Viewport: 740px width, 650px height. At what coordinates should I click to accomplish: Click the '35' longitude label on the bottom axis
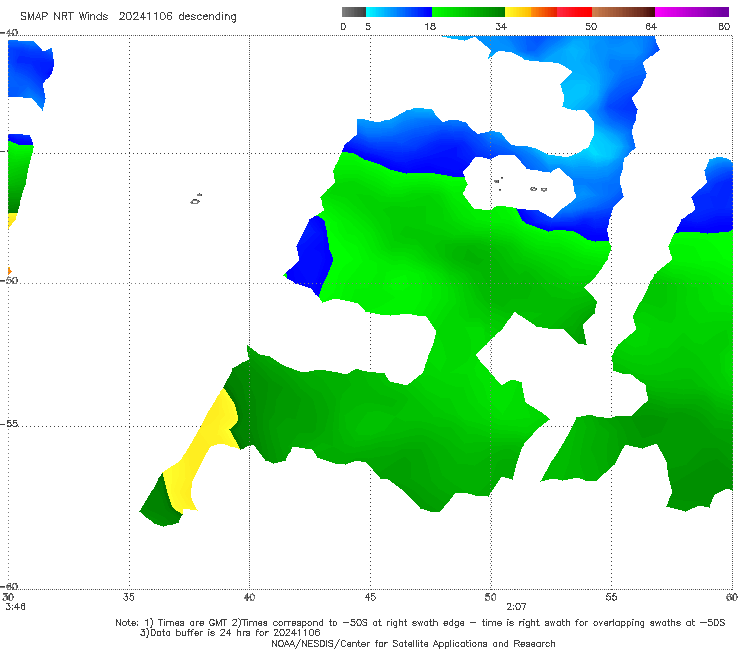click(128, 597)
